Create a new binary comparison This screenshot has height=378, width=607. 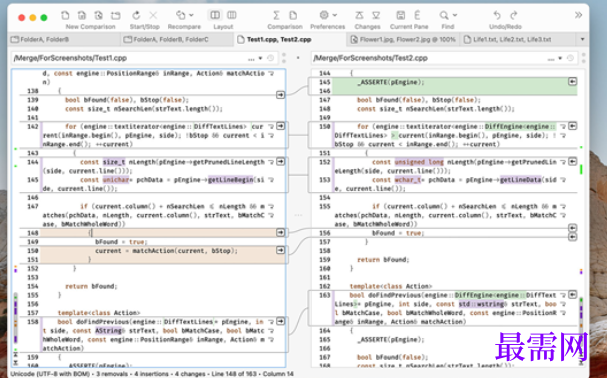point(82,15)
